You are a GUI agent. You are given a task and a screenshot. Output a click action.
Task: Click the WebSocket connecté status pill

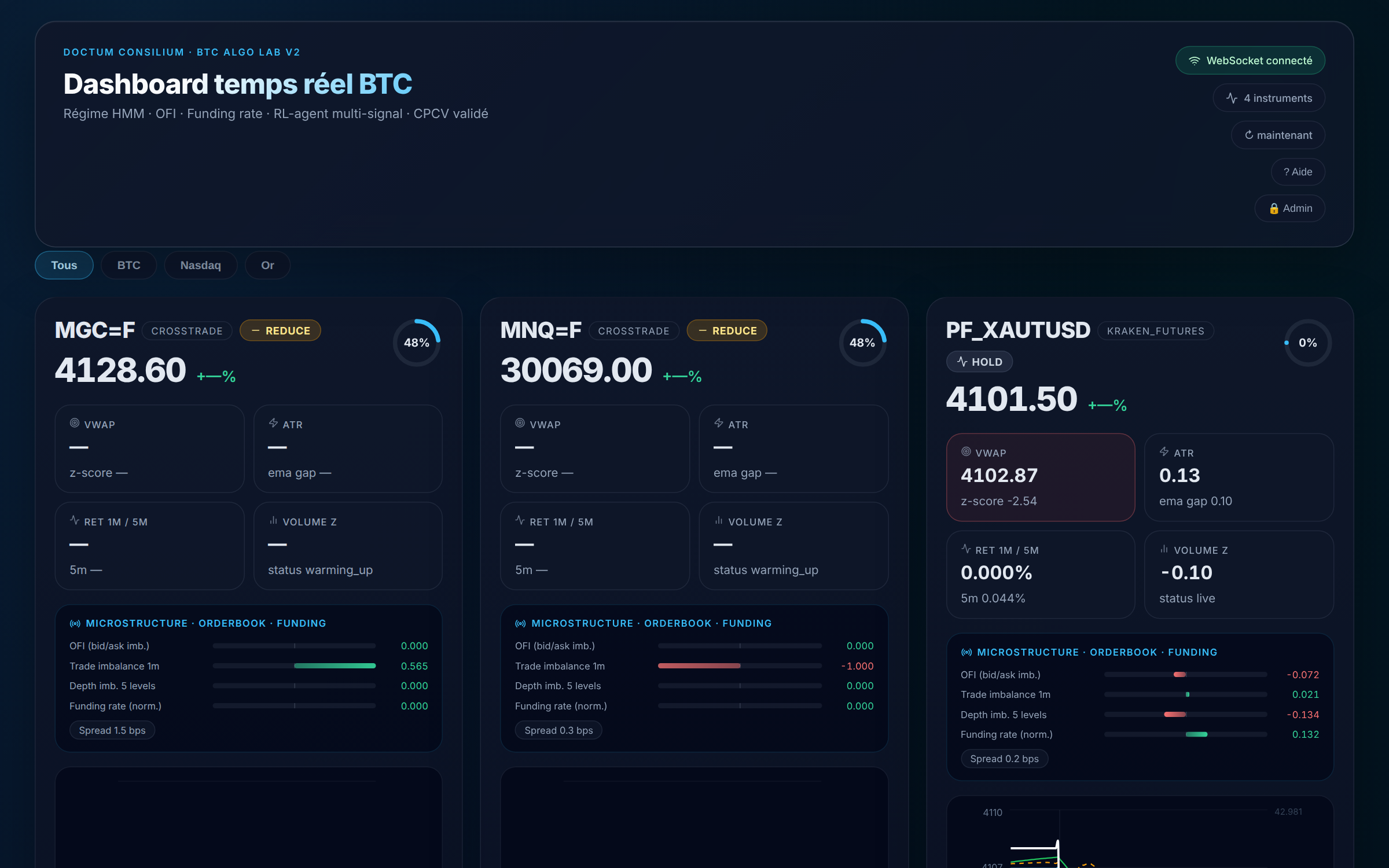pos(1250,61)
